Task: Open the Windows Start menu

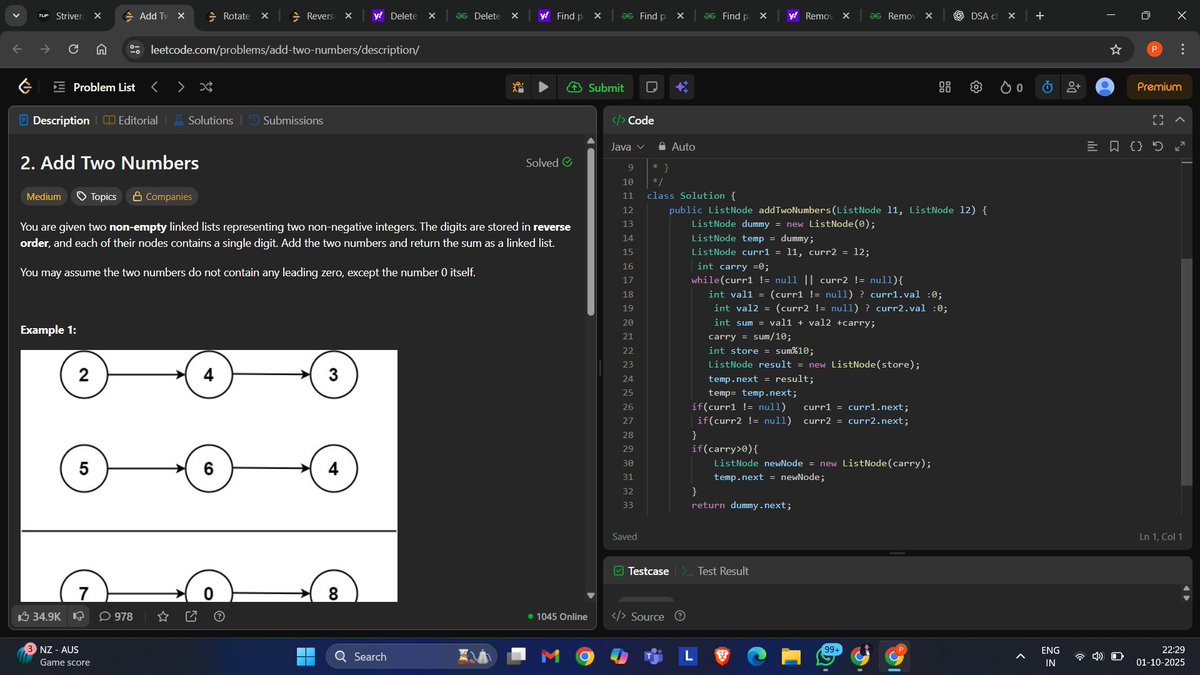Action: point(306,656)
